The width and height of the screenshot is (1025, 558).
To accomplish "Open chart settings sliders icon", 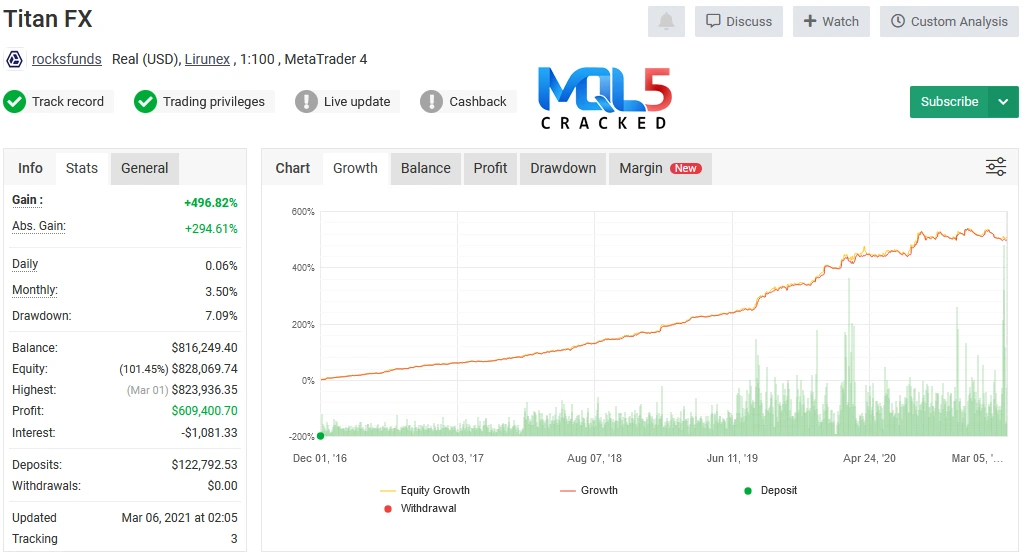I will [996, 167].
